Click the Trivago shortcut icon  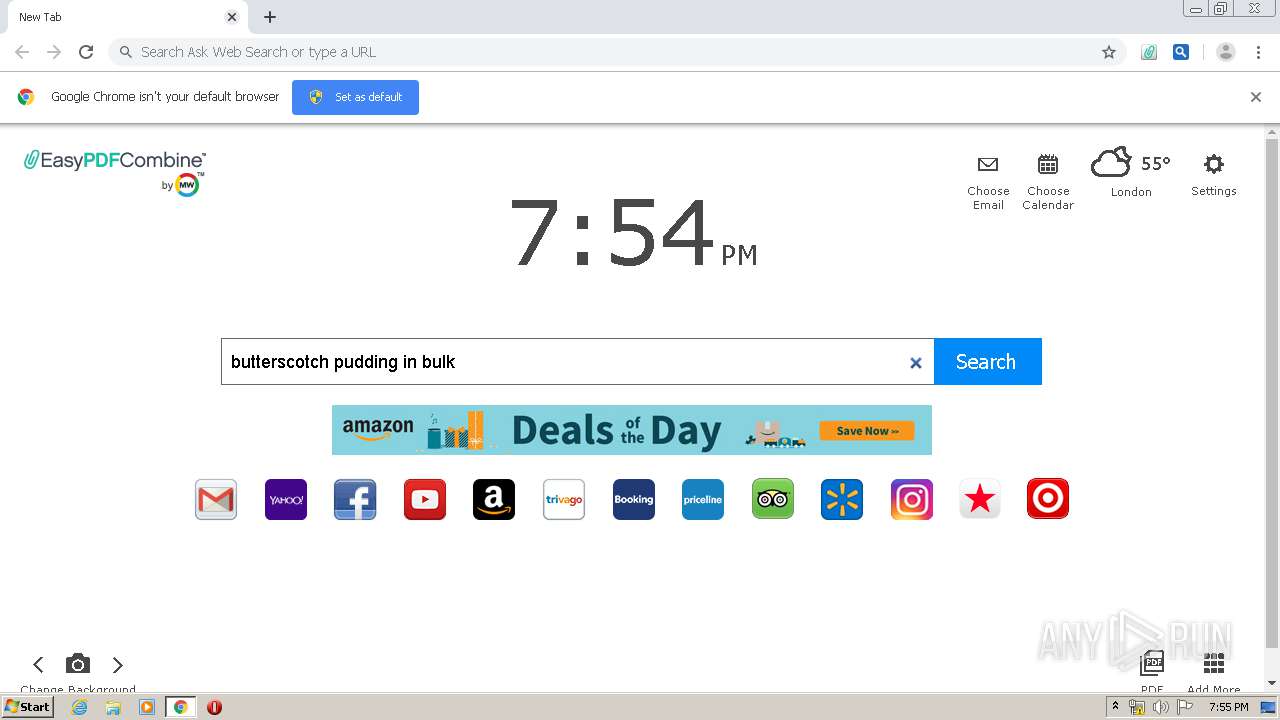564,499
